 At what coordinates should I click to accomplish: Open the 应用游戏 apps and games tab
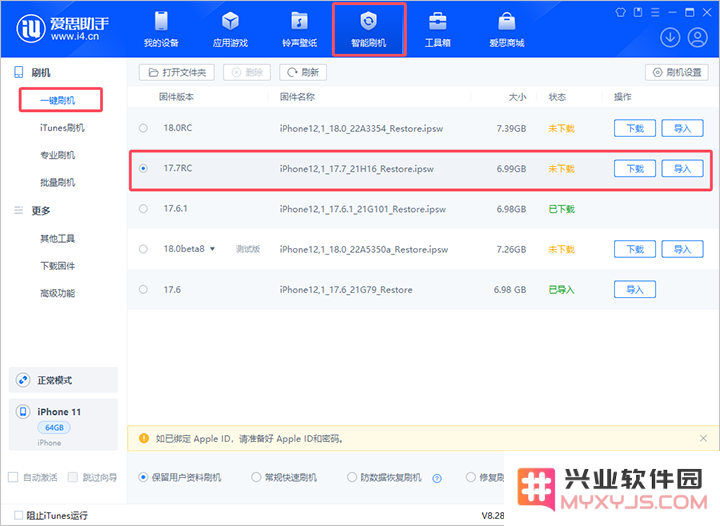[x=230, y=29]
